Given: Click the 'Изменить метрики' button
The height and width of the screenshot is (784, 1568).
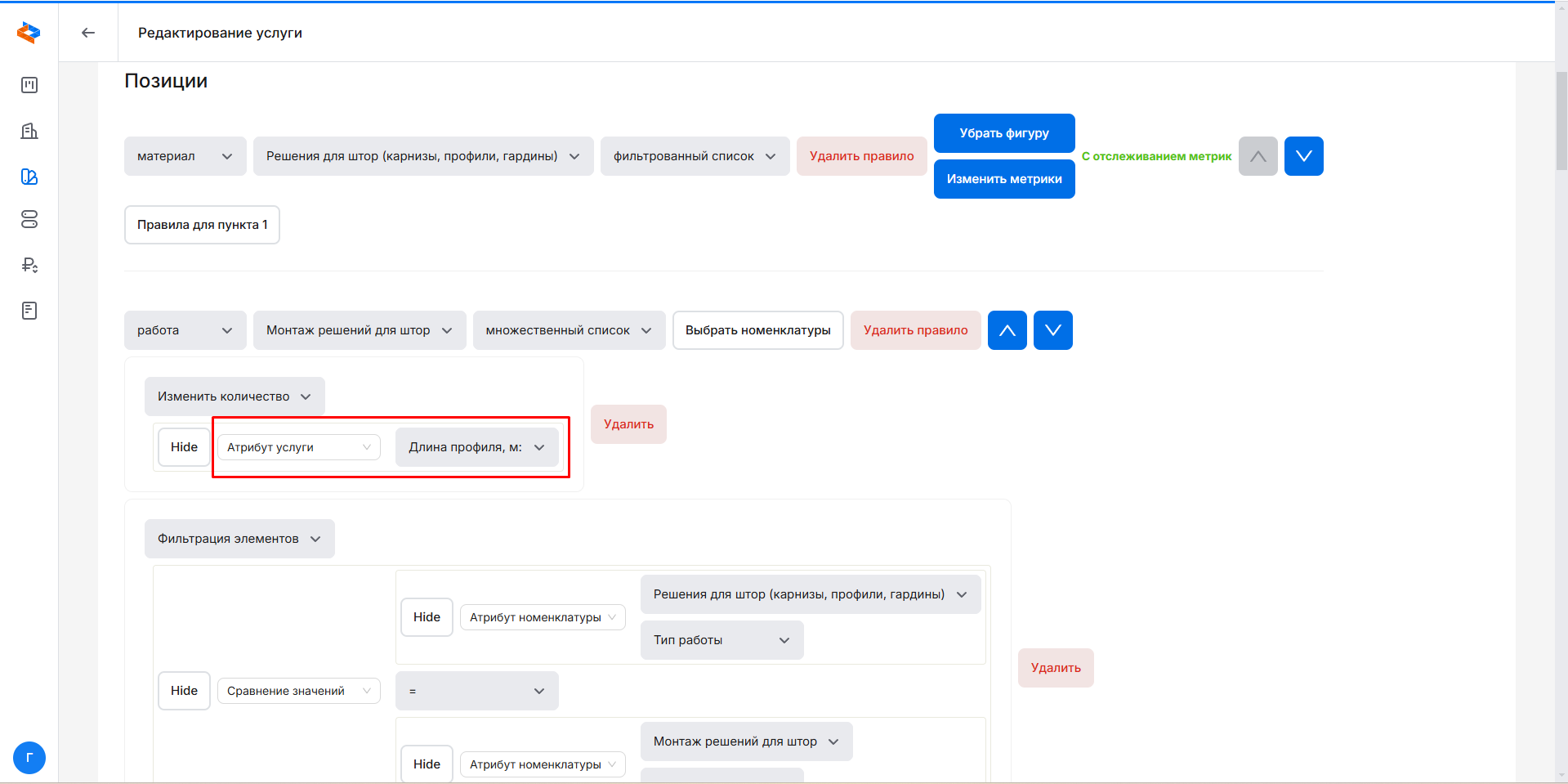Looking at the screenshot, I should pos(1004,179).
